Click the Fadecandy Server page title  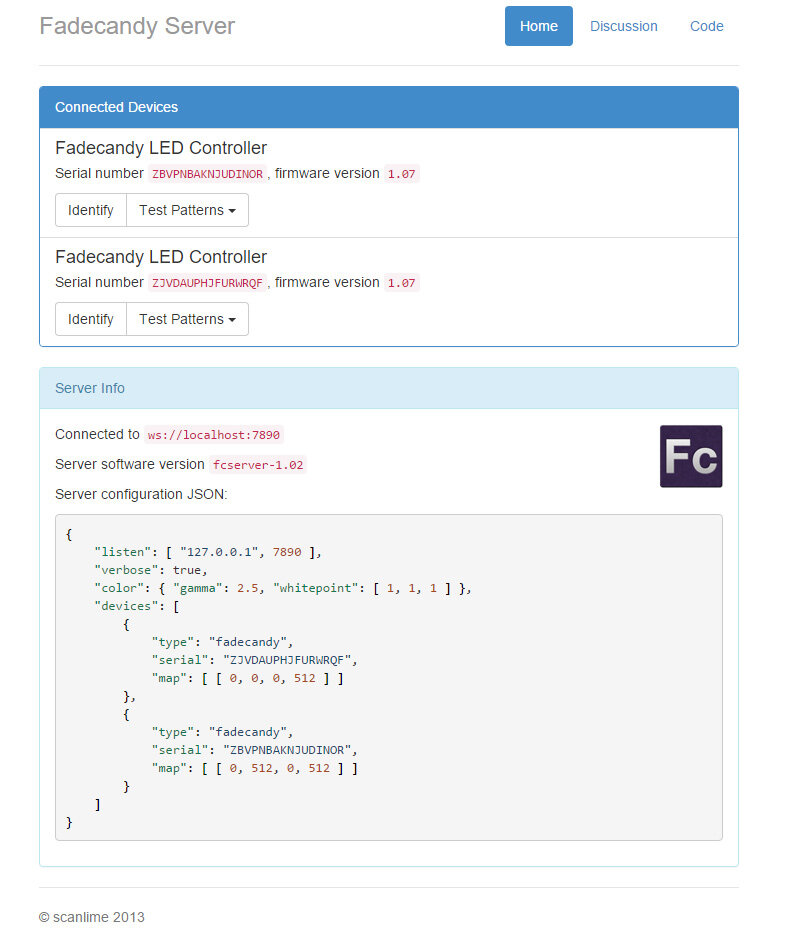pyautogui.click(x=137, y=26)
